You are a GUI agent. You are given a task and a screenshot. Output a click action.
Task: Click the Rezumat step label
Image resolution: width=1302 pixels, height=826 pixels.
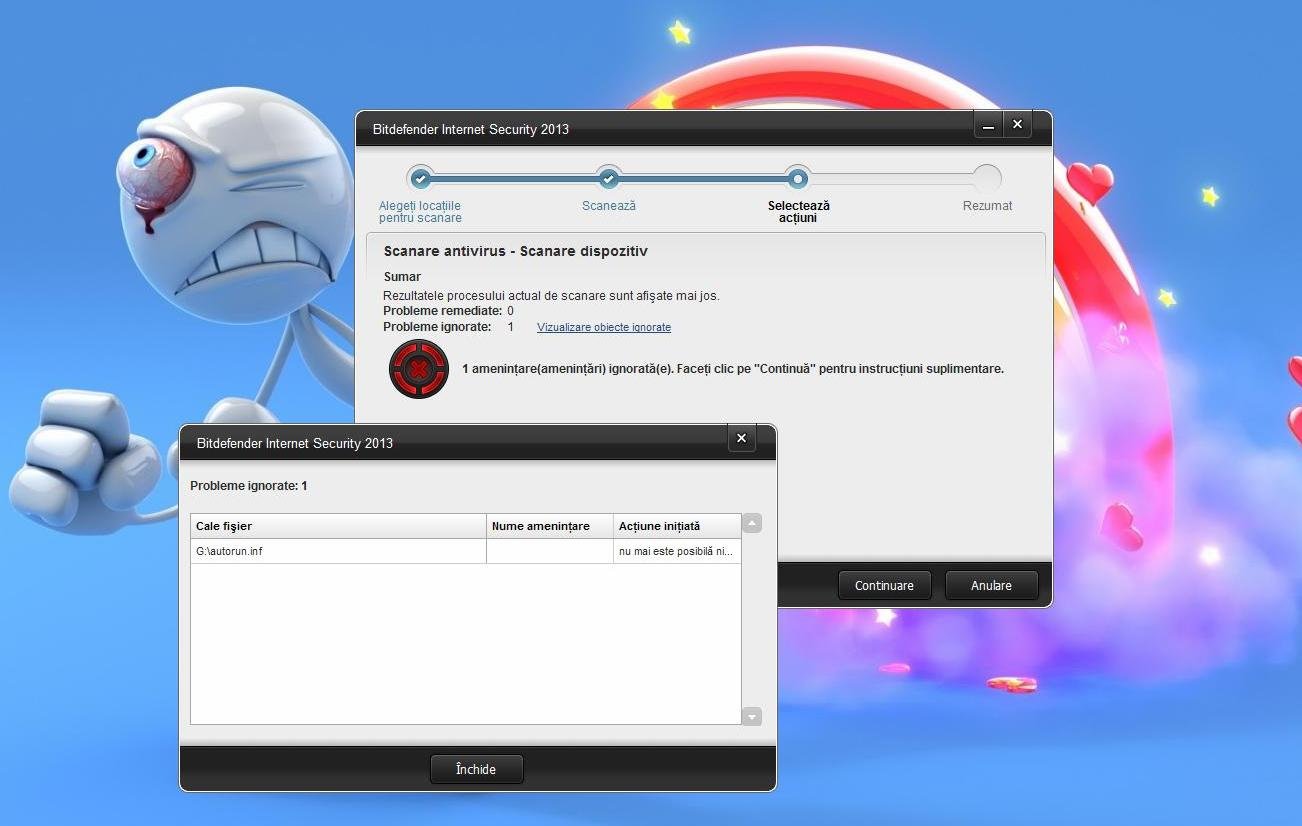(987, 205)
